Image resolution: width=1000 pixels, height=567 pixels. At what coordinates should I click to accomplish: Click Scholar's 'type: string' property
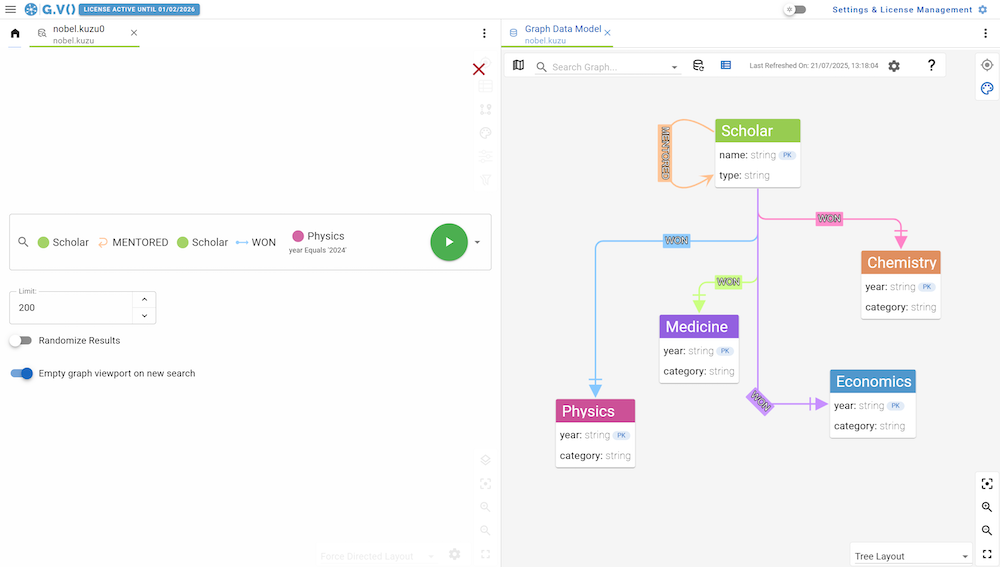744,175
